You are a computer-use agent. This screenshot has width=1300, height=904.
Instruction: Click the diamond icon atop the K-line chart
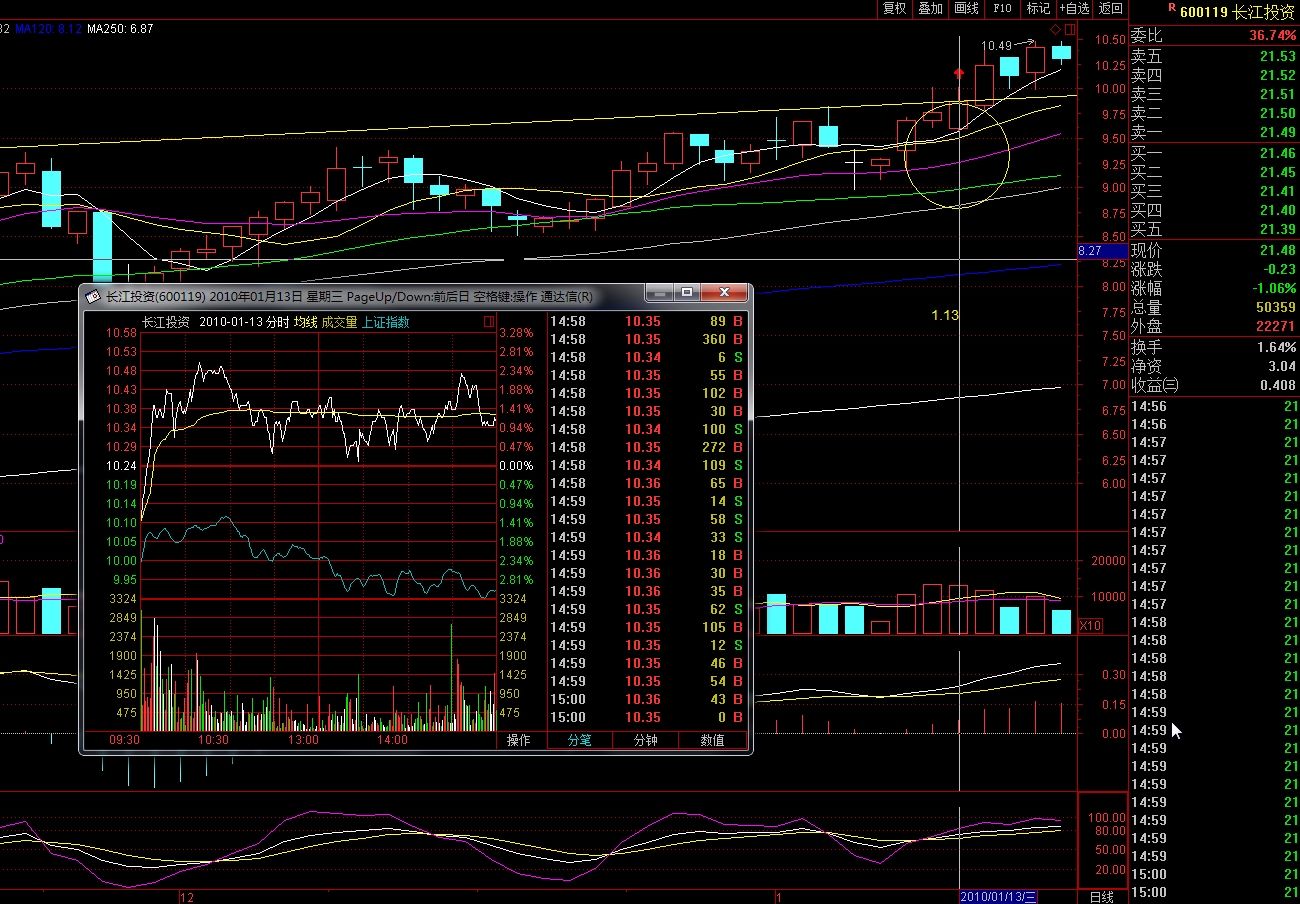1055,30
